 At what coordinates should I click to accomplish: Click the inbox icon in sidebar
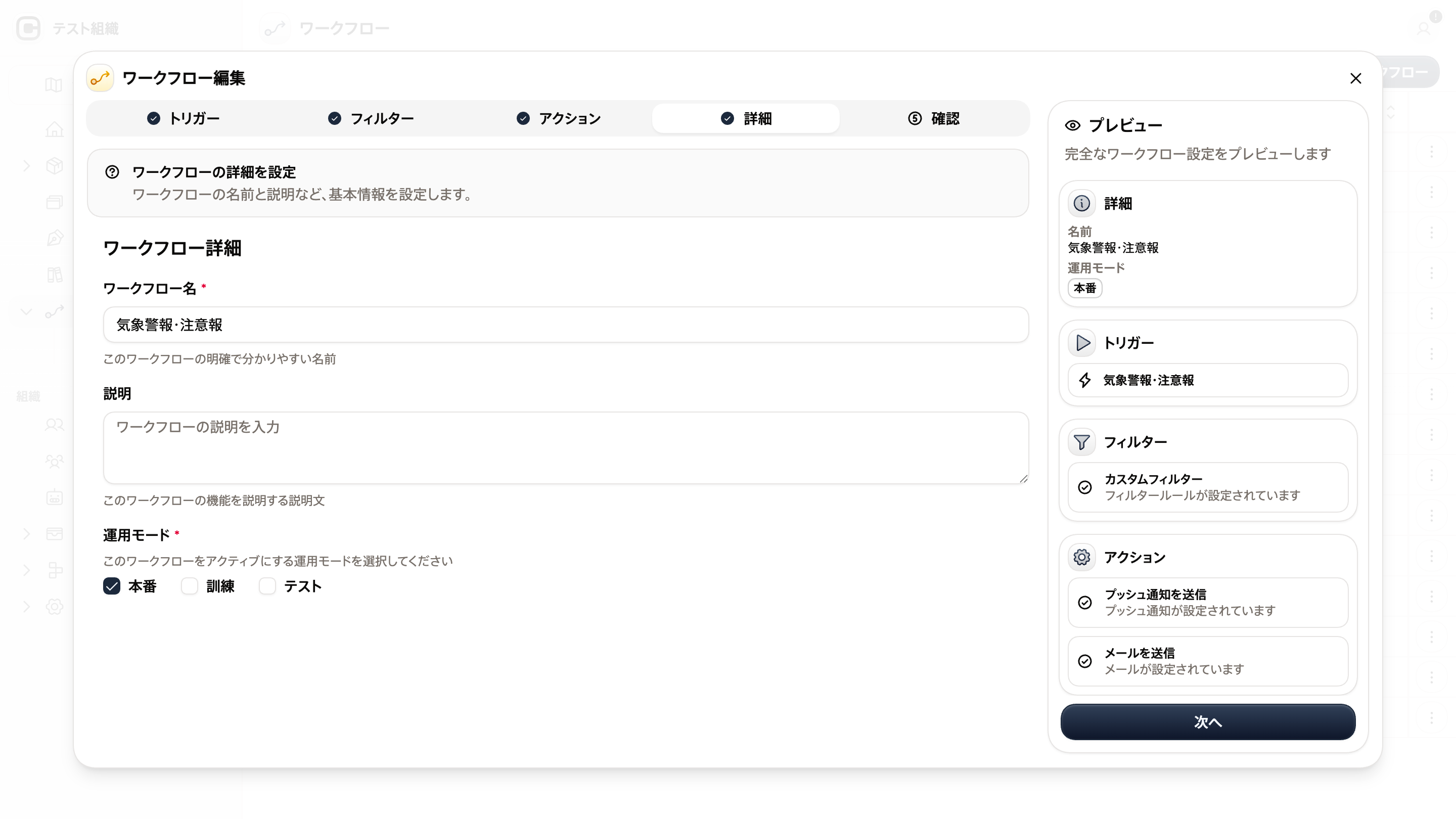coord(54,533)
